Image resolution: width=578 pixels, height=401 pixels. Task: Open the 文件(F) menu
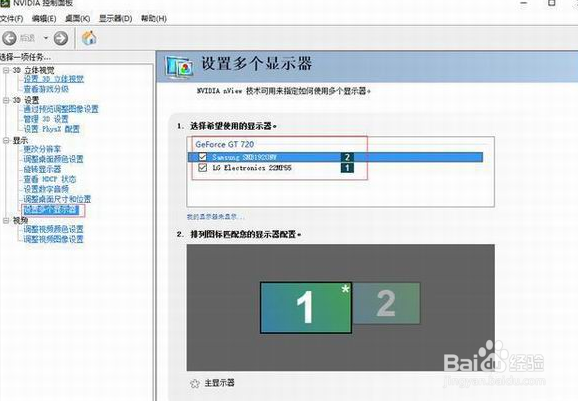tap(11, 18)
